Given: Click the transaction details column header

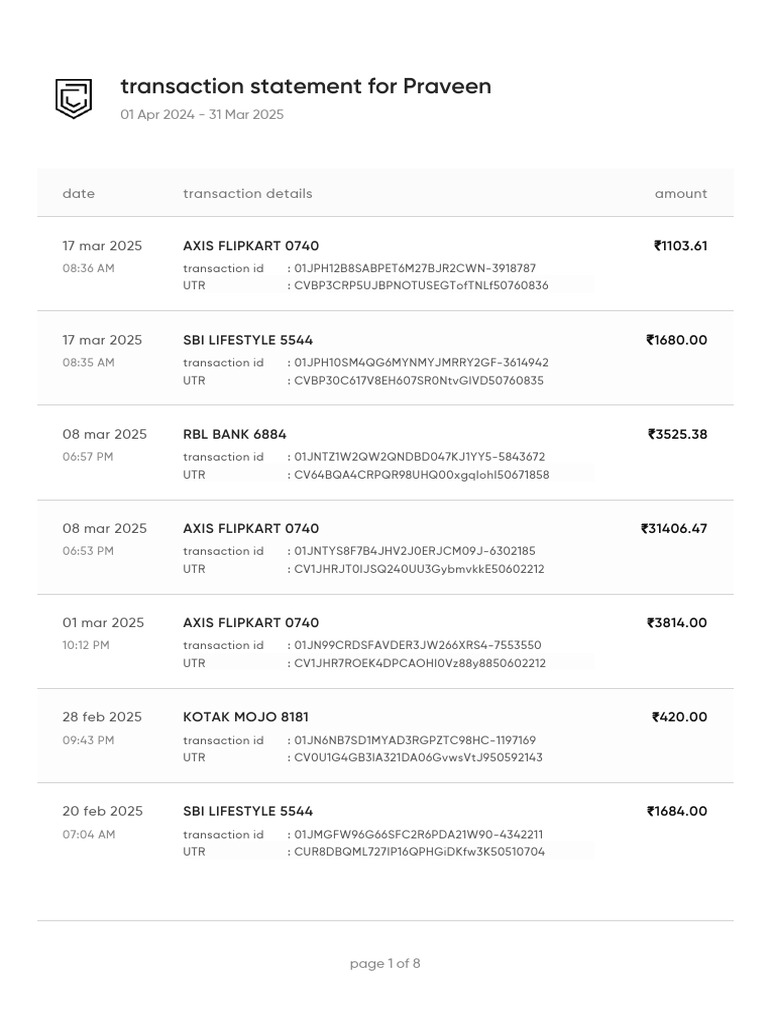Looking at the screenshot, I should (248, 193).
